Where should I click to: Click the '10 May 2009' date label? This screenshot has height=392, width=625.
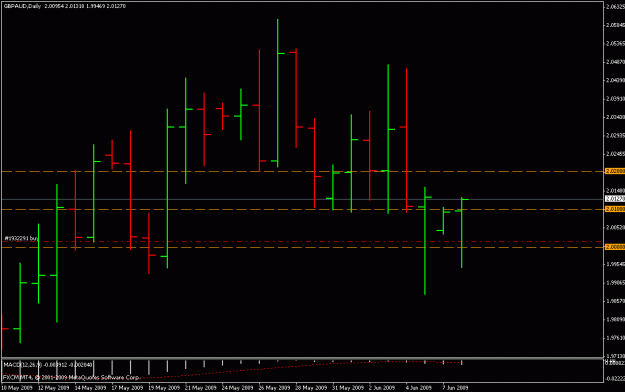[x=17, y=388]
